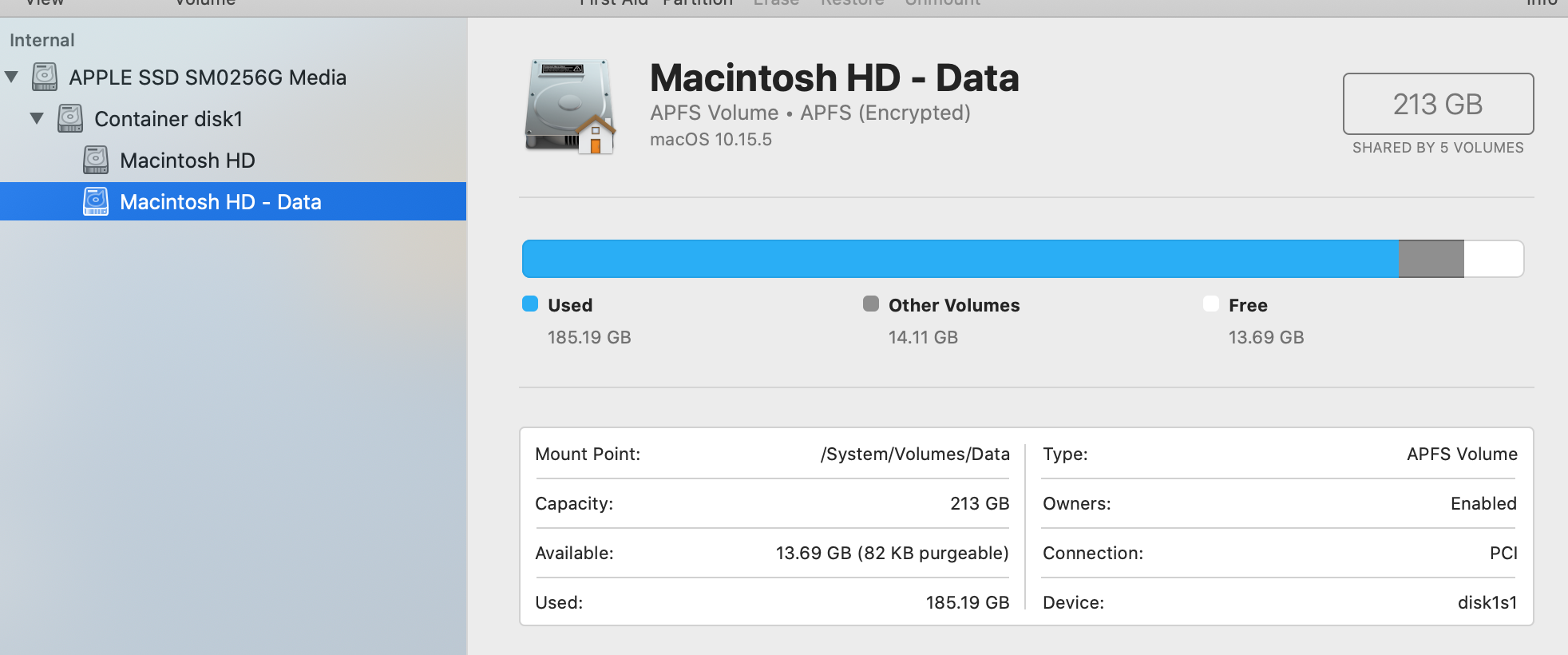Click the Other Volumes legend label
This screenshot has height=655, width=1568.
point(954,305)
